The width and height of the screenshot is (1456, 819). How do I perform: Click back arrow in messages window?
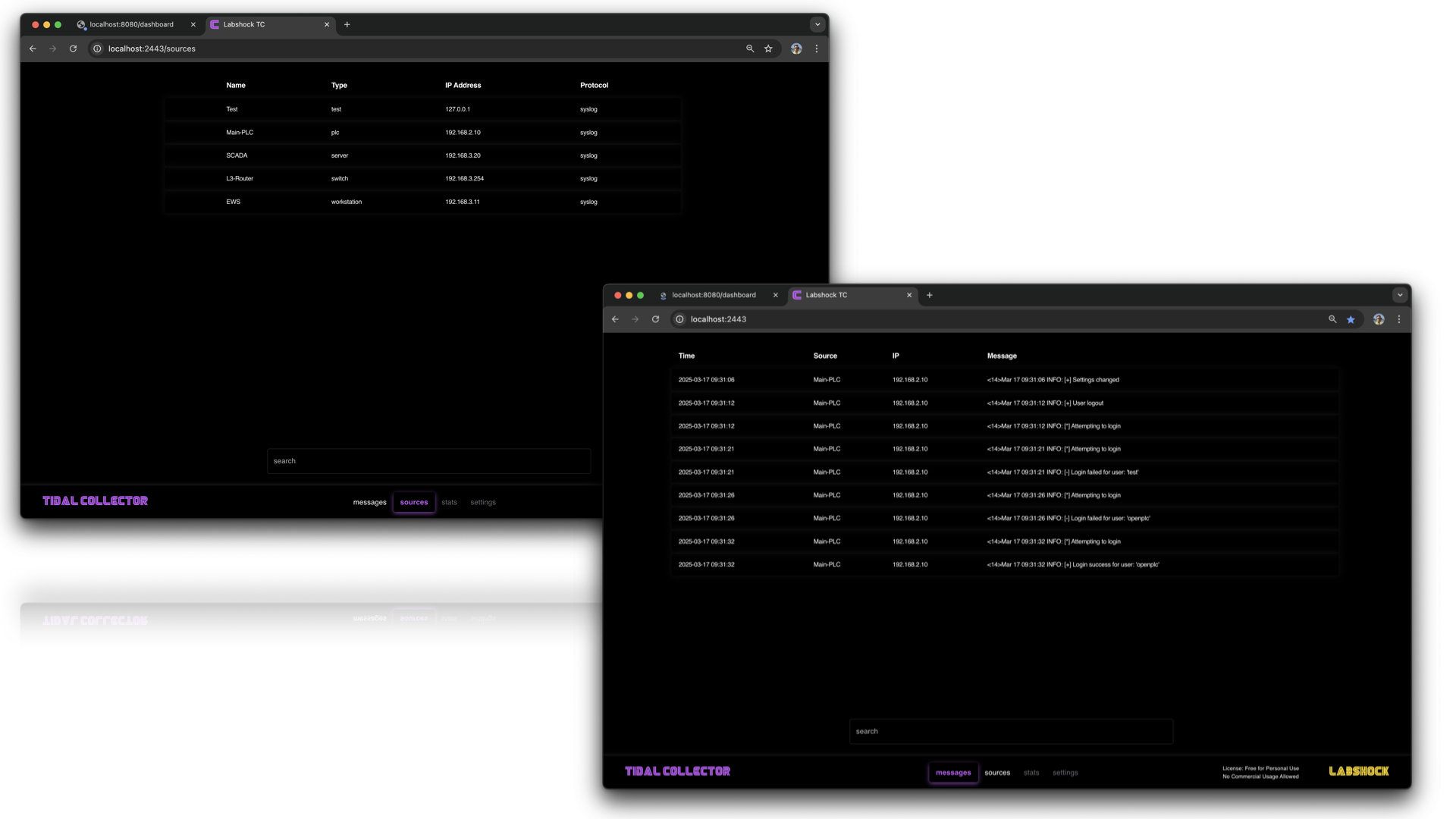615,319
